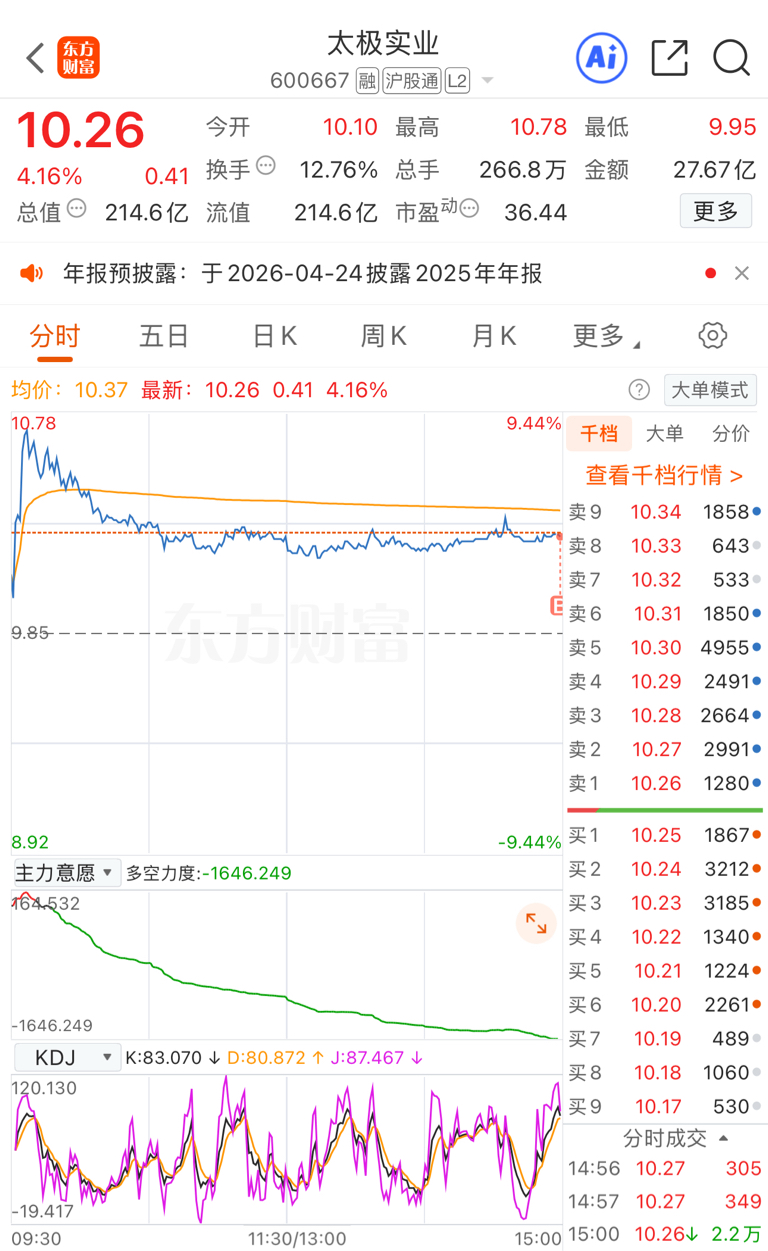
Task: Switch order book to 大单 view
Action: tap(664, 433)
